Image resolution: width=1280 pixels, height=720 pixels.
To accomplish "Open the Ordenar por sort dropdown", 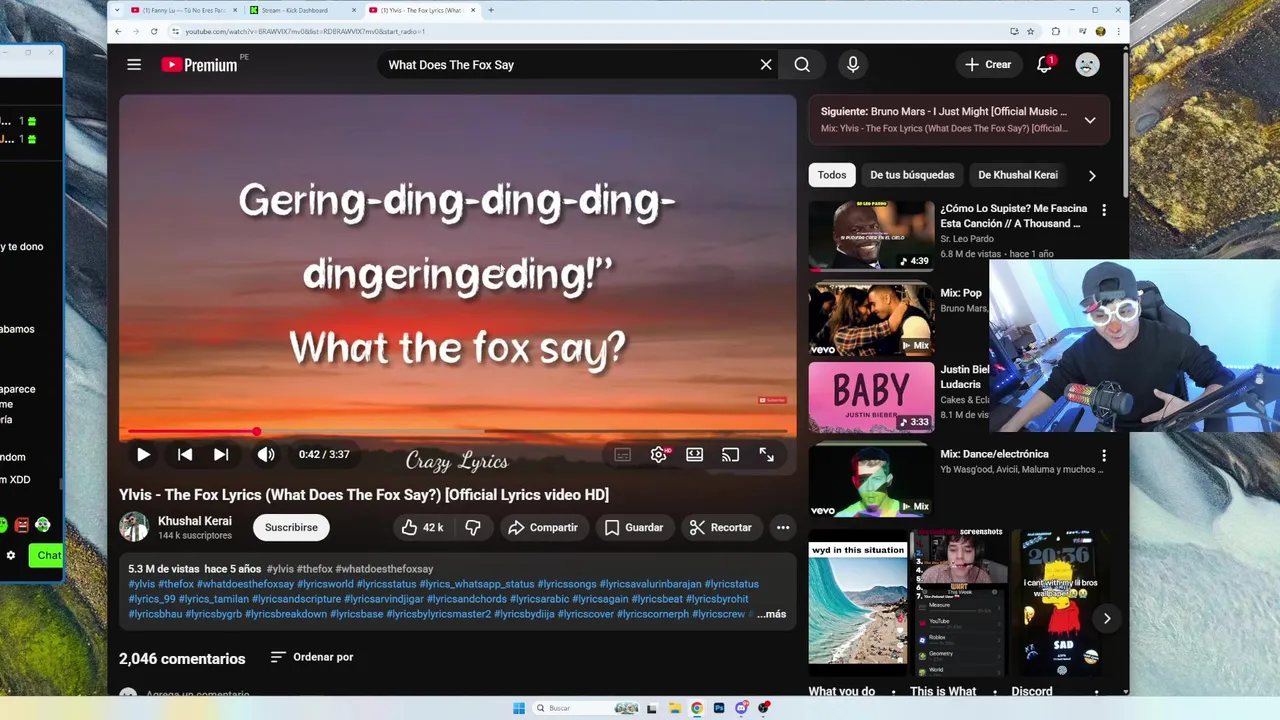I will pos(312,657).
